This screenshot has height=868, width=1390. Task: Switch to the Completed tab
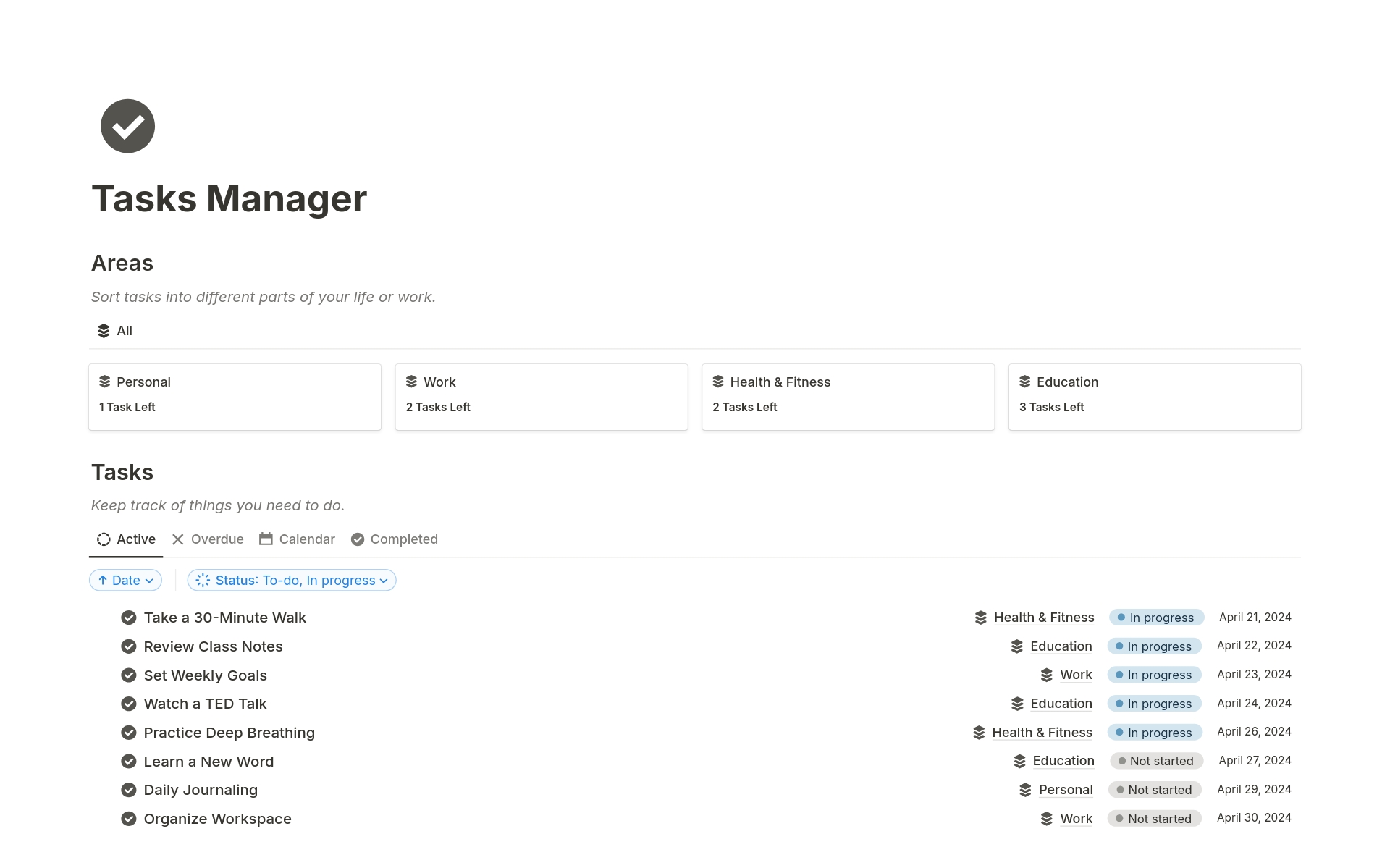point(395,539)
